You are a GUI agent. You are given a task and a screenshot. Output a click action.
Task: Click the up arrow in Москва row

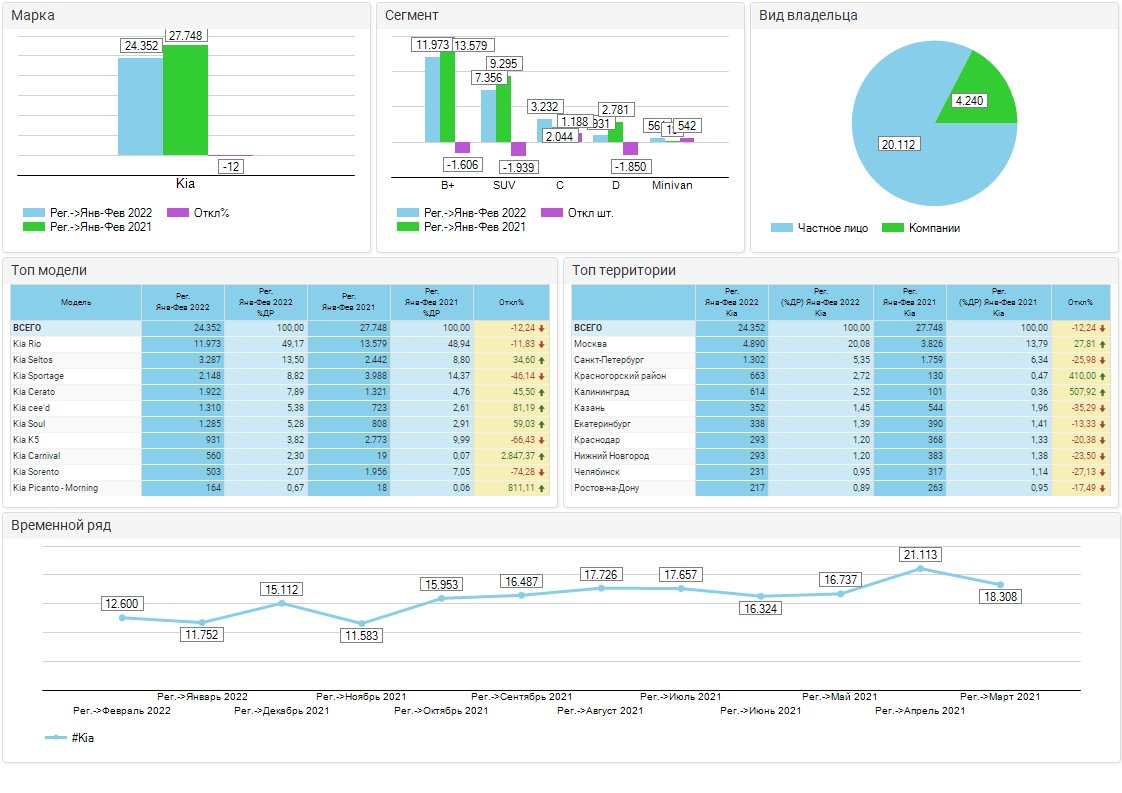1102,344
